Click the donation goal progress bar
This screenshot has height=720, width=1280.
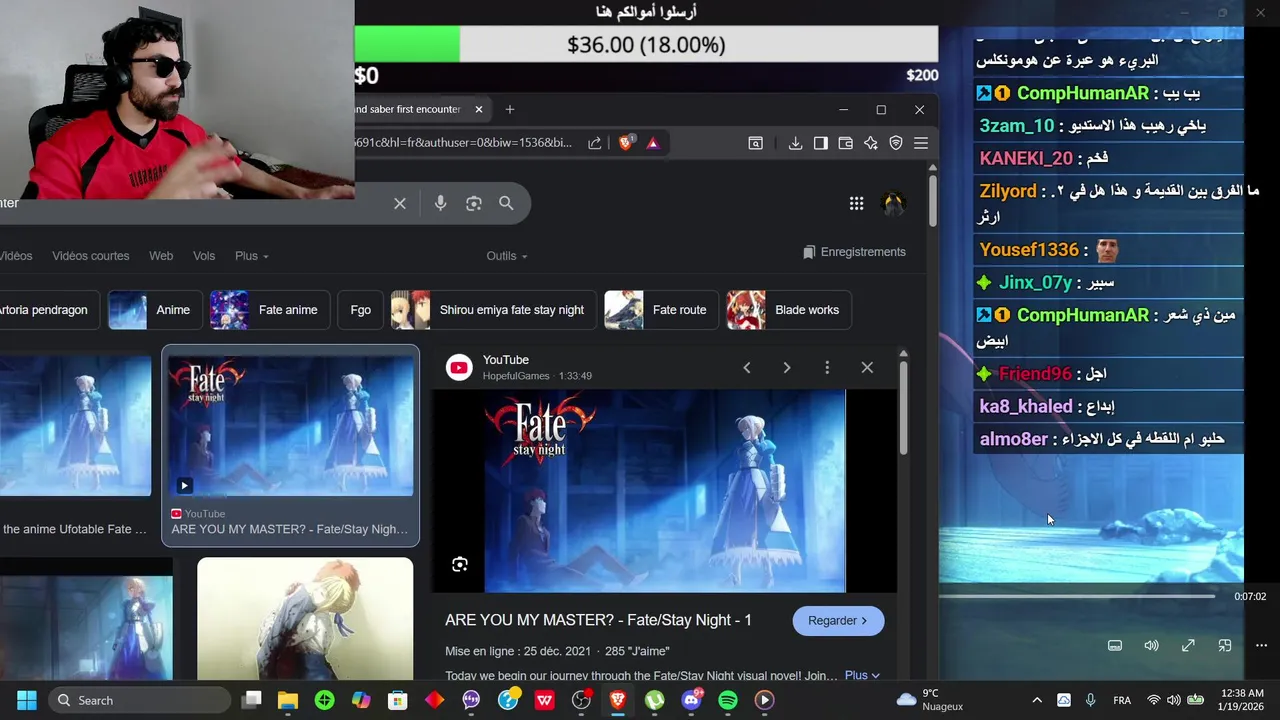tap(646, 45)
